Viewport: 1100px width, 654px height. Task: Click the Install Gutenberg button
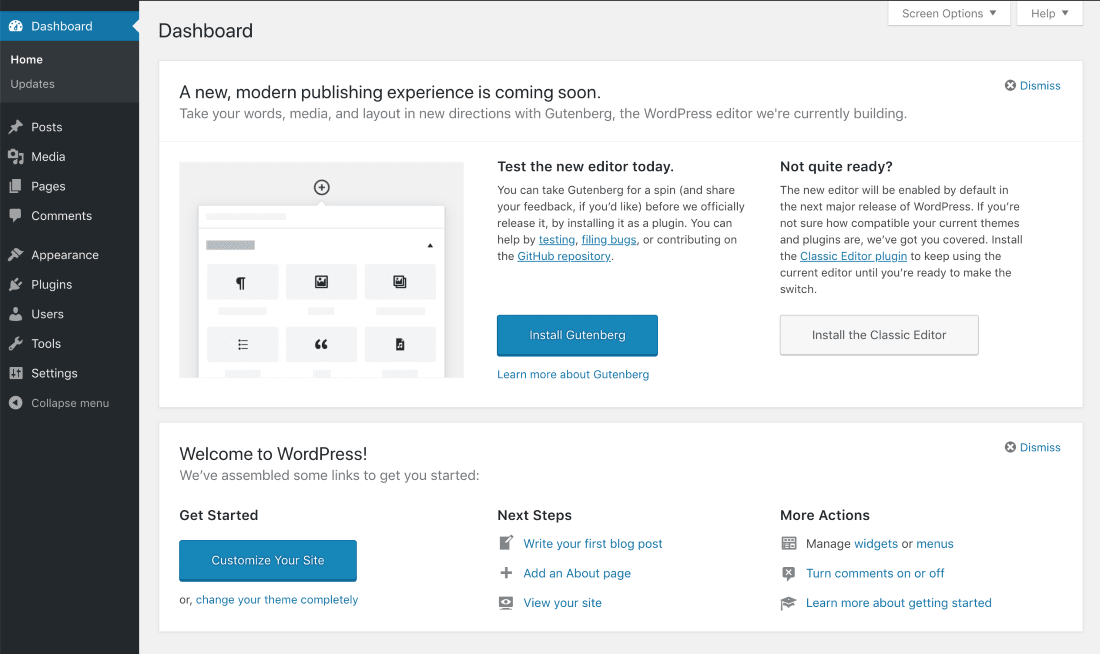(x=577, y=335)
